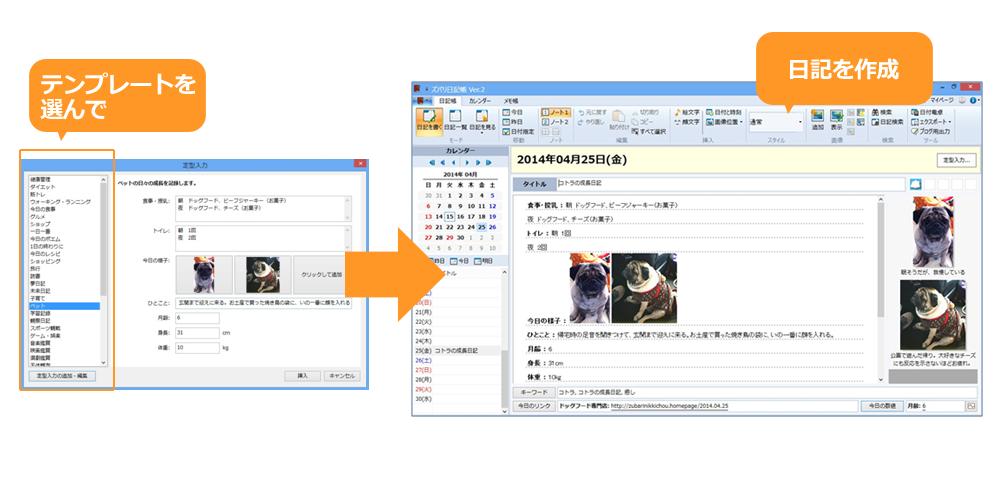The height and width of the screenshot is (500, 1000).
Task: Open 画像位置 dropdown
Action: point(724,121)
